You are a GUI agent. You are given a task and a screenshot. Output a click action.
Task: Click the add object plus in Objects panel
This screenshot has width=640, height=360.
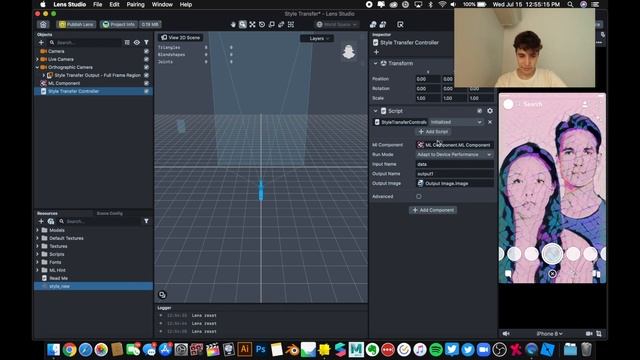point(41,42)
